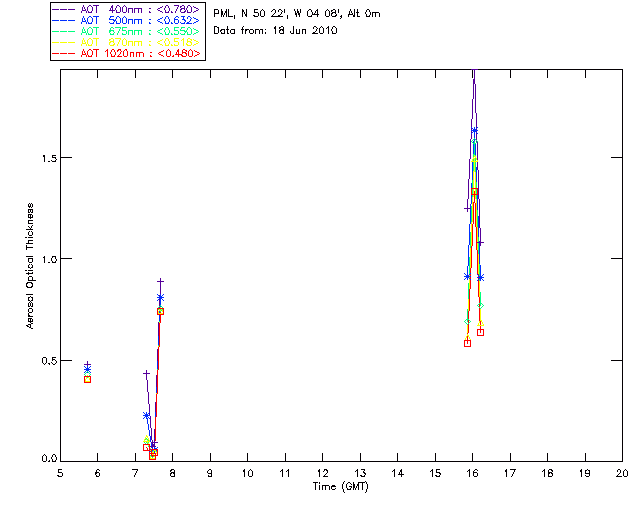Click the purple dashed line sample in legend

[x=64, y=9]
